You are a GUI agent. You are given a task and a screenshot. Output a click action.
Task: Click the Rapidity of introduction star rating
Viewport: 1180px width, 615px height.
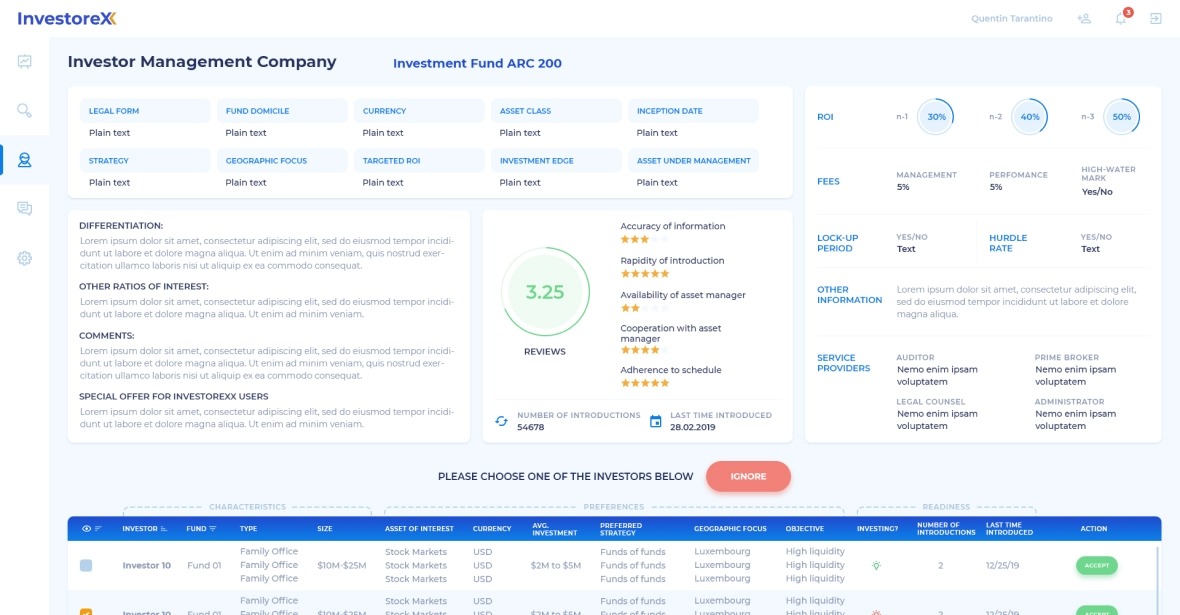pos(643,273)
